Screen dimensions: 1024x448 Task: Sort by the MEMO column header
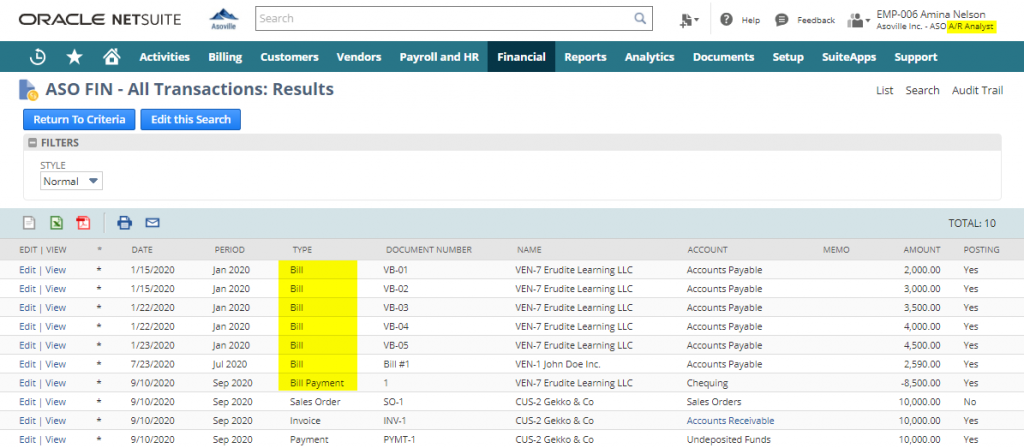click(x=837, y=249)
